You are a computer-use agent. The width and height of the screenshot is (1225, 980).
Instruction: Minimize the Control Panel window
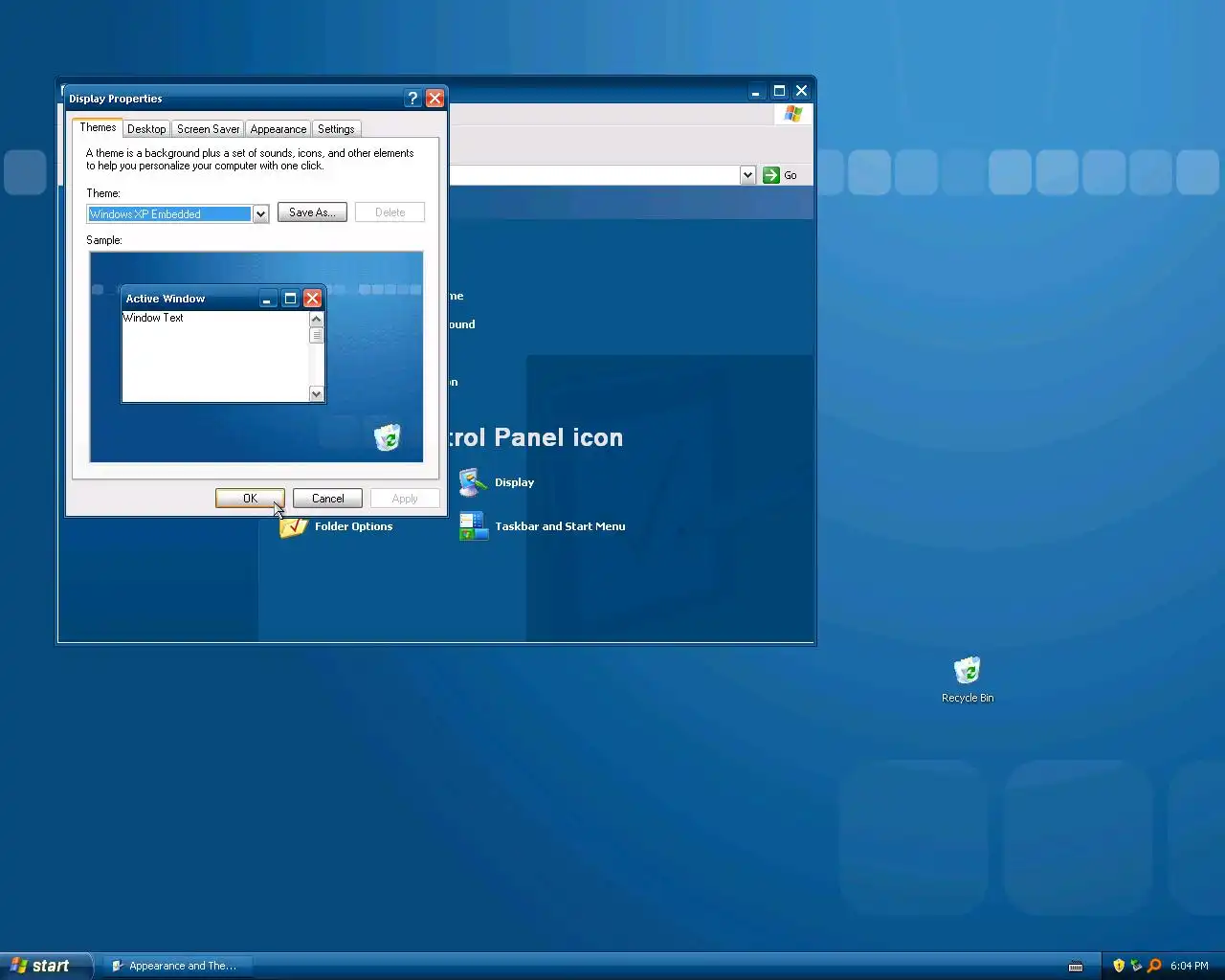(x=756, y=91)
